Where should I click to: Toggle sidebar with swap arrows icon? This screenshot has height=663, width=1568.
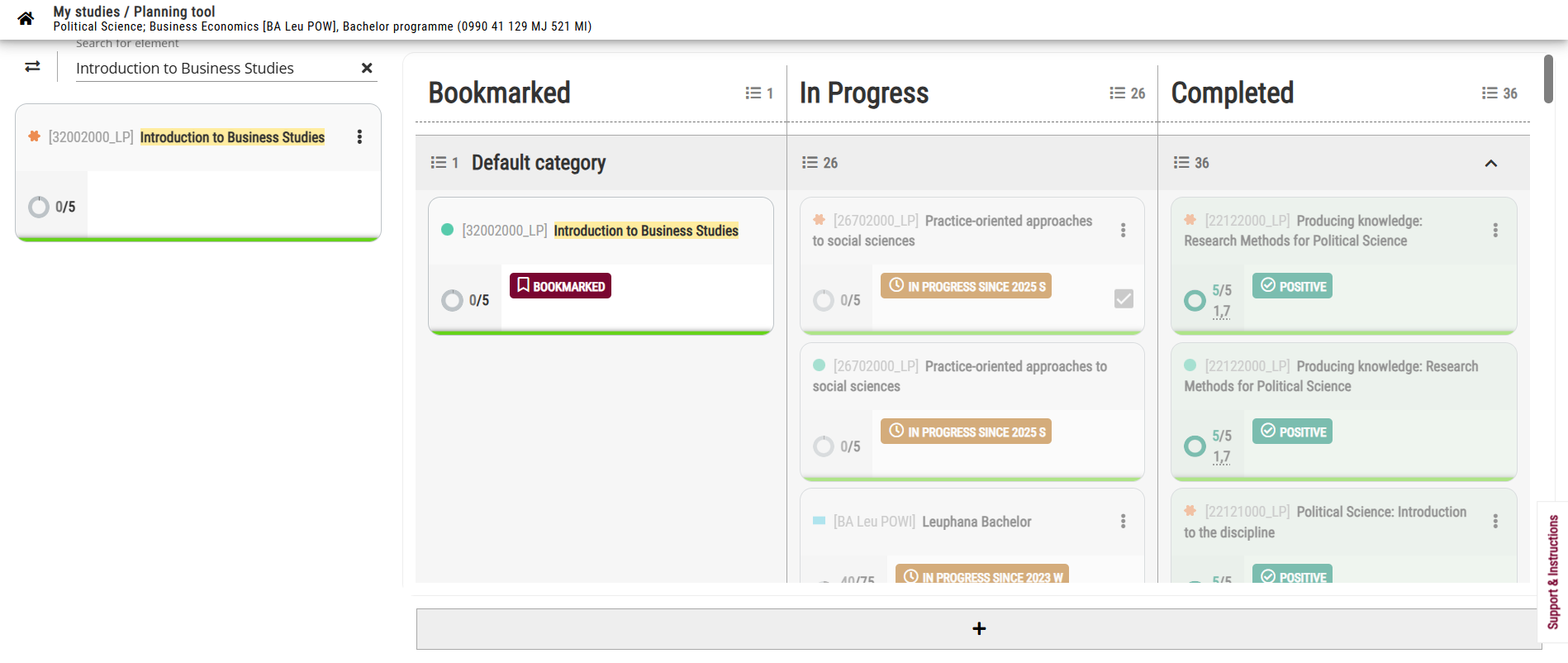32,67
